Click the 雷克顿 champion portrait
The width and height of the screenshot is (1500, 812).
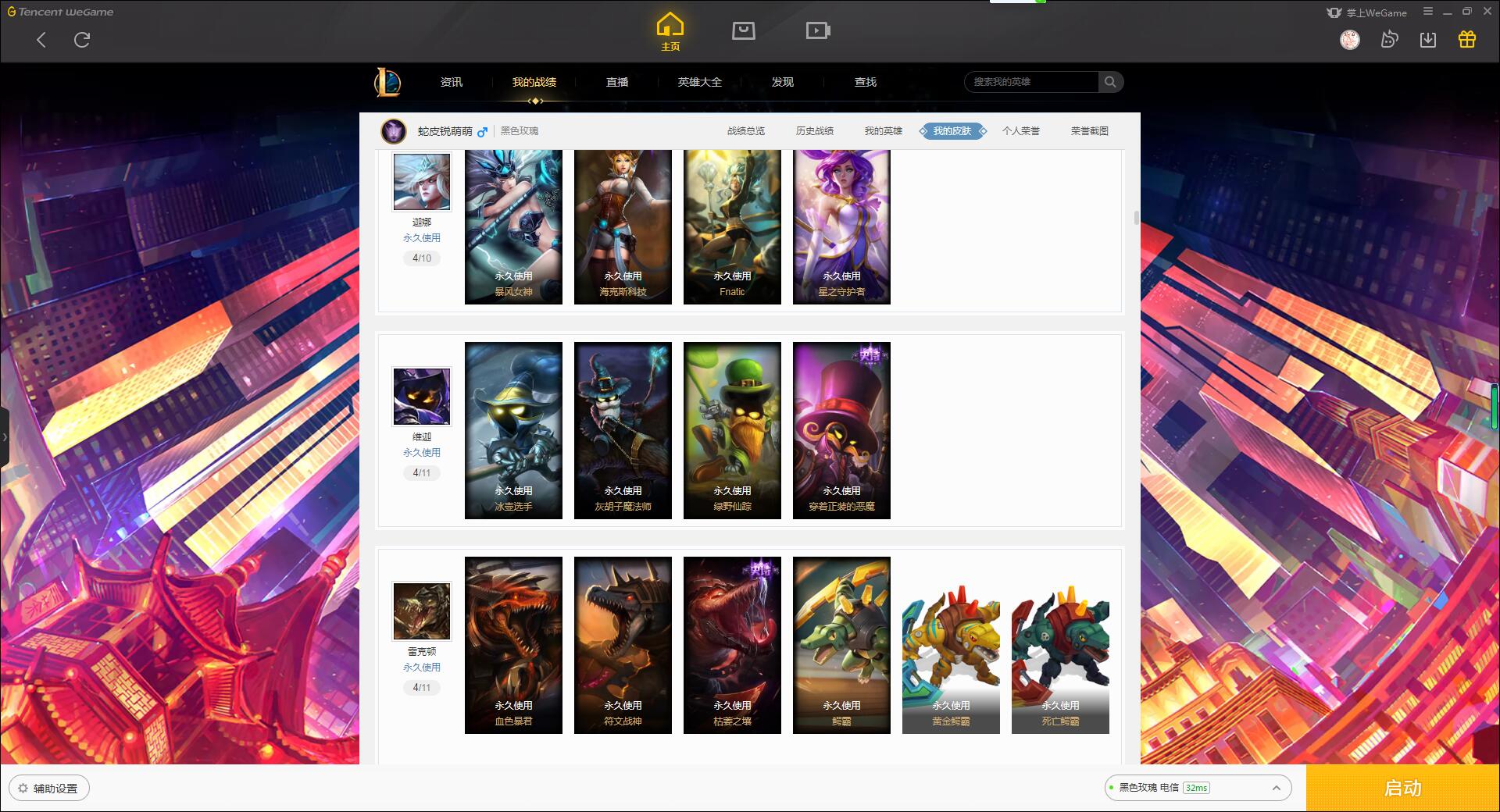pos(422,611)
